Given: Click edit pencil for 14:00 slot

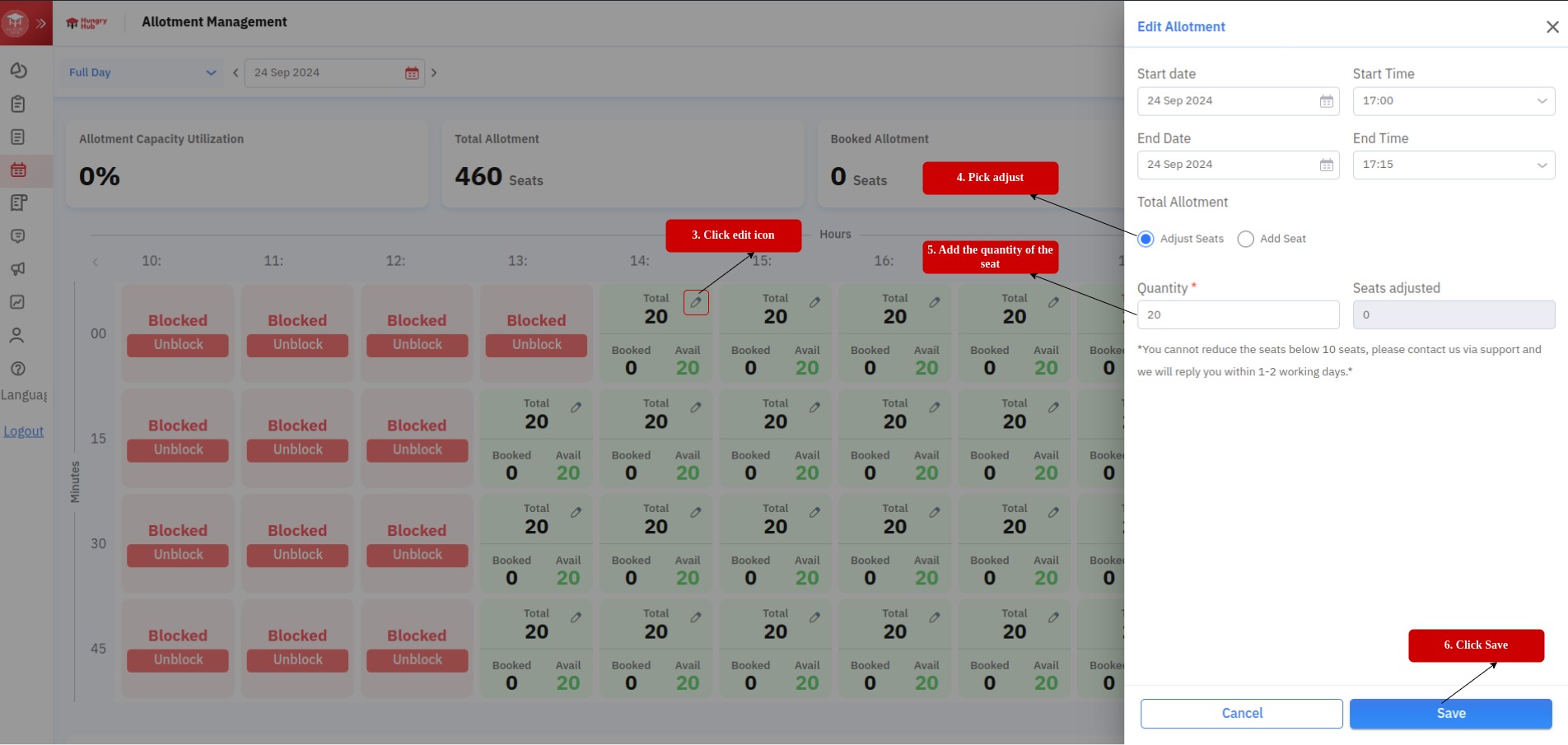Looking at the screenshot, I should [696, 302].
